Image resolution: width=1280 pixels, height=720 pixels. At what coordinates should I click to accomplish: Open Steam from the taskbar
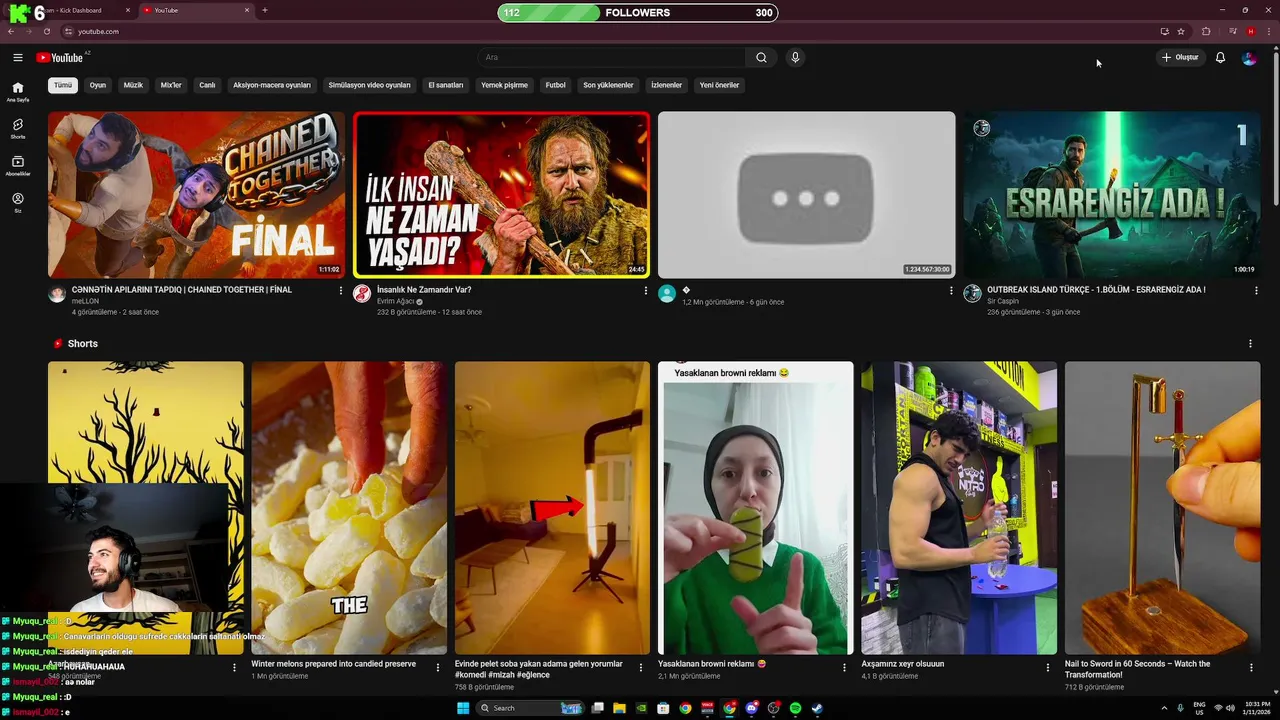coord(817,708)
